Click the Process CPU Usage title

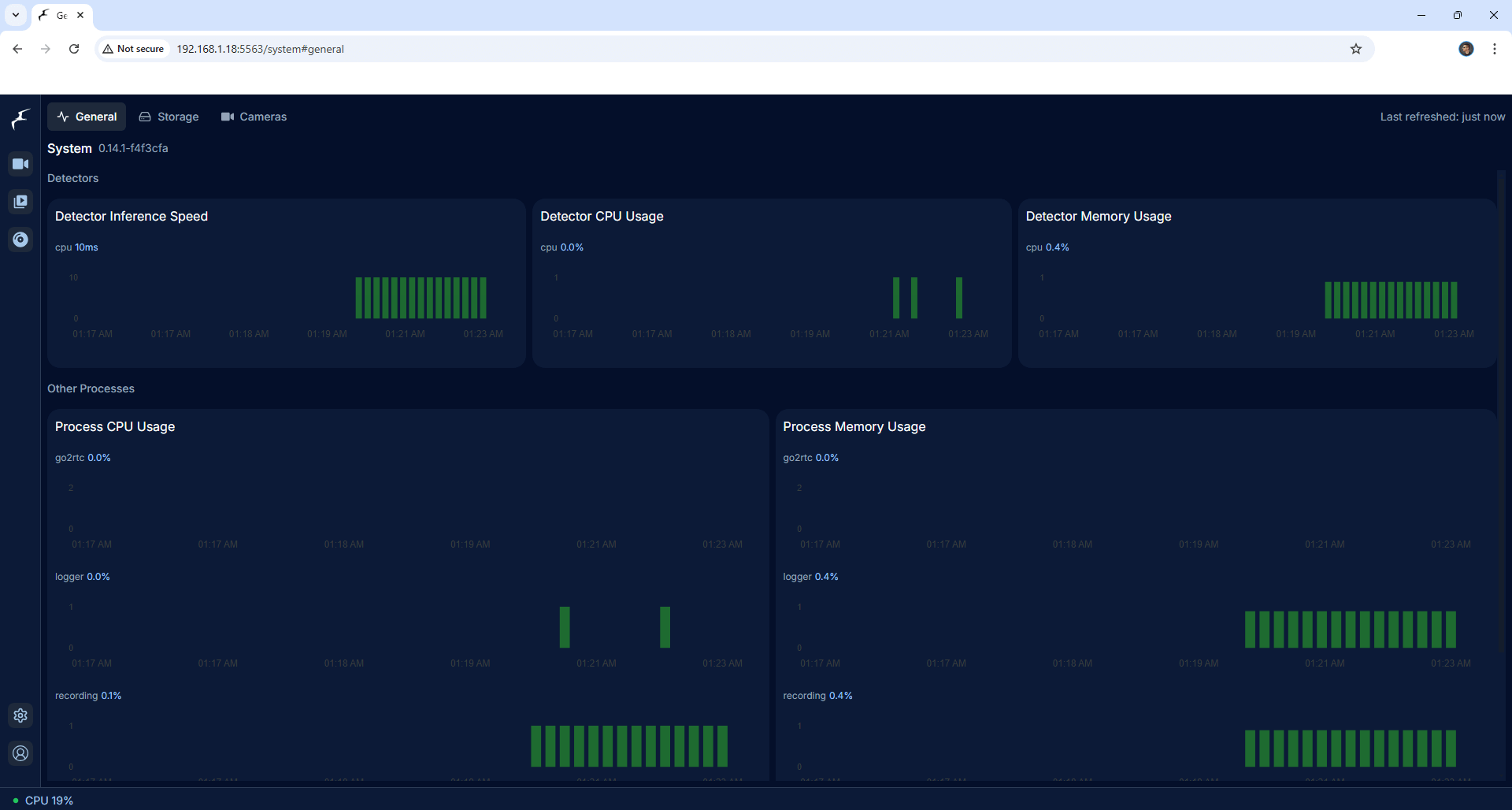point(115,426)
